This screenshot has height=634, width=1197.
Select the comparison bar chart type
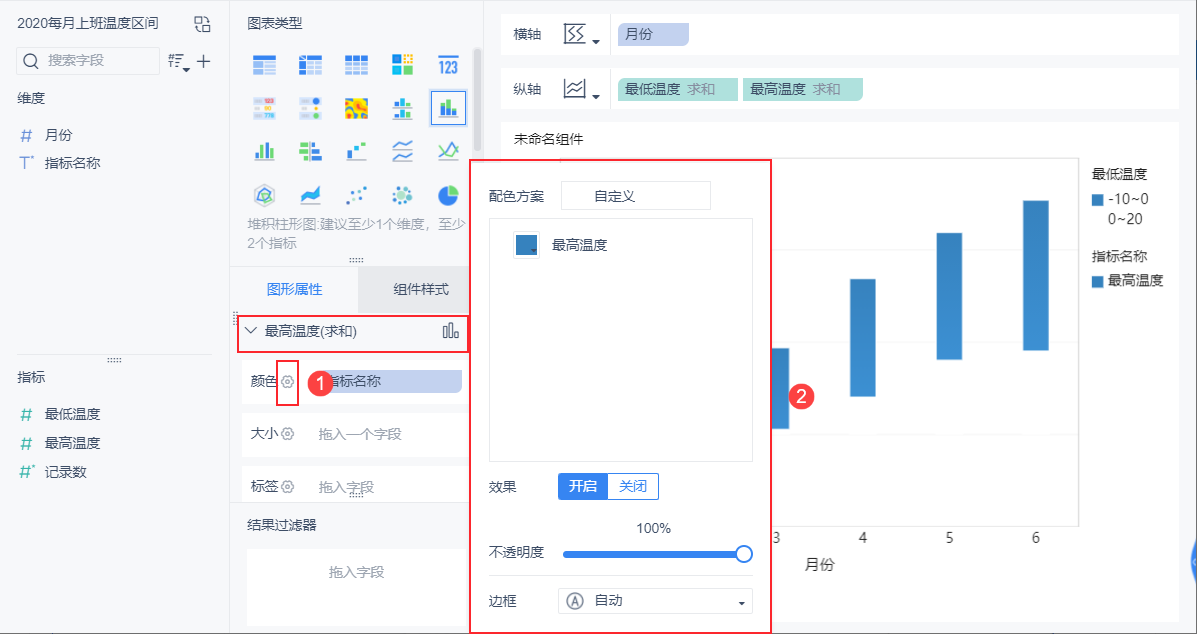(311, 151)
